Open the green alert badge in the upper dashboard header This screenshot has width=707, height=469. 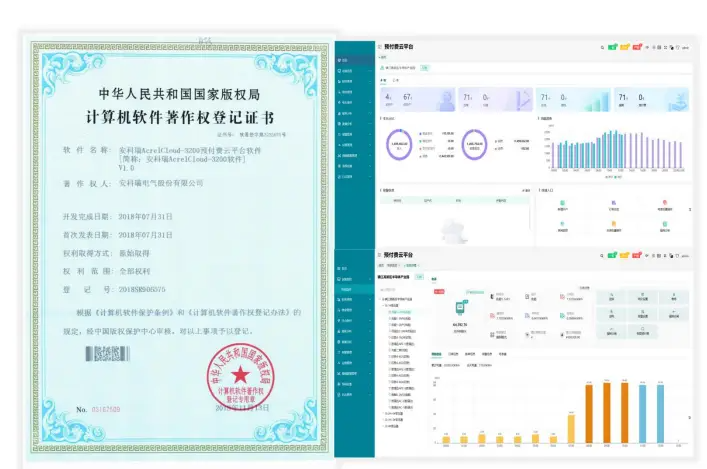click(x=612, y=47)
